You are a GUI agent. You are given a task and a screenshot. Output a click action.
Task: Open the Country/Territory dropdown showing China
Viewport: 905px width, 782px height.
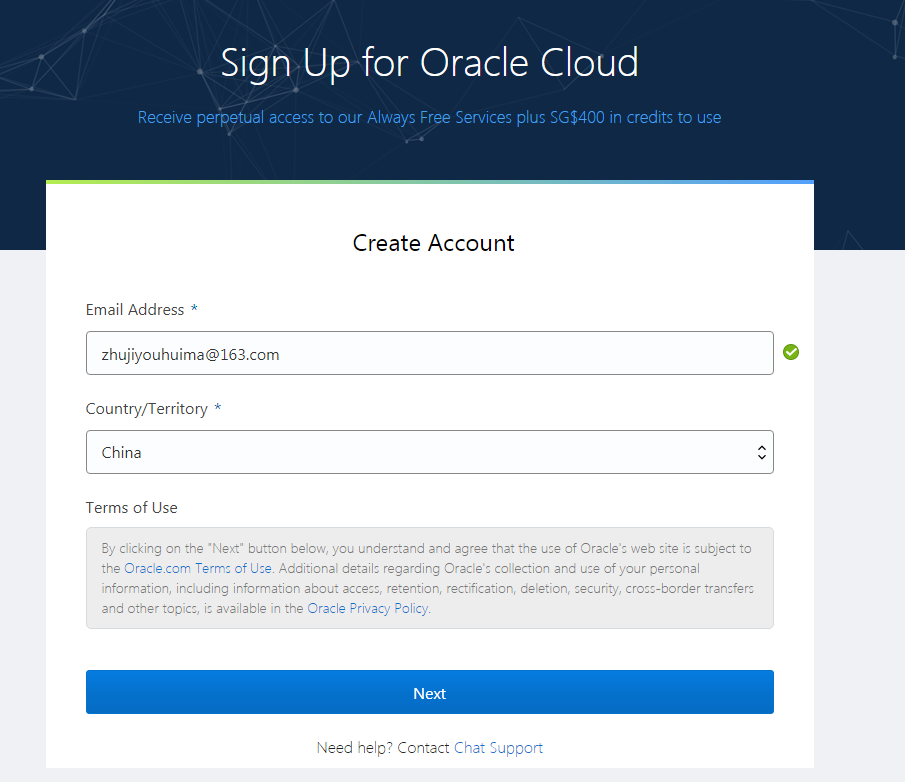(429, 452)
